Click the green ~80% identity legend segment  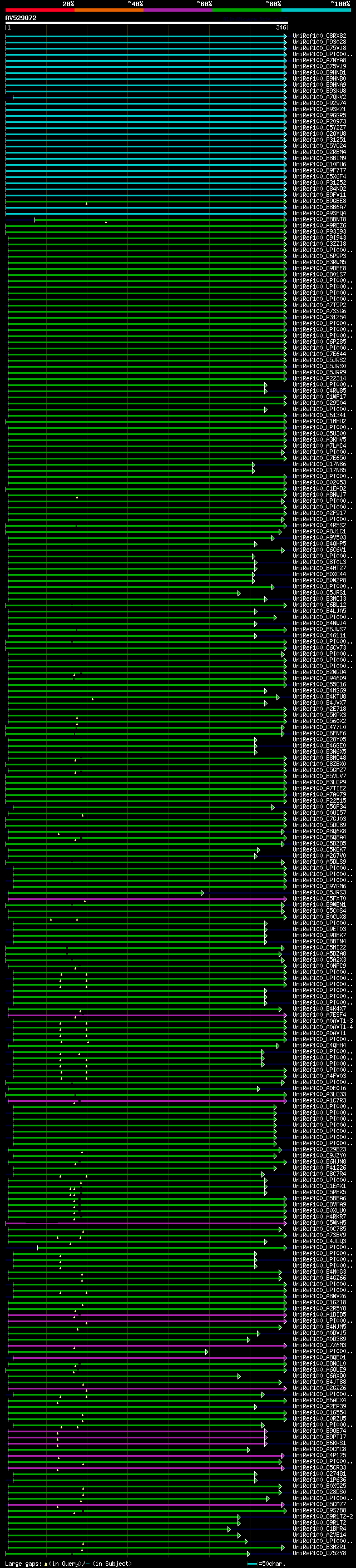click(x=247, y=10)
